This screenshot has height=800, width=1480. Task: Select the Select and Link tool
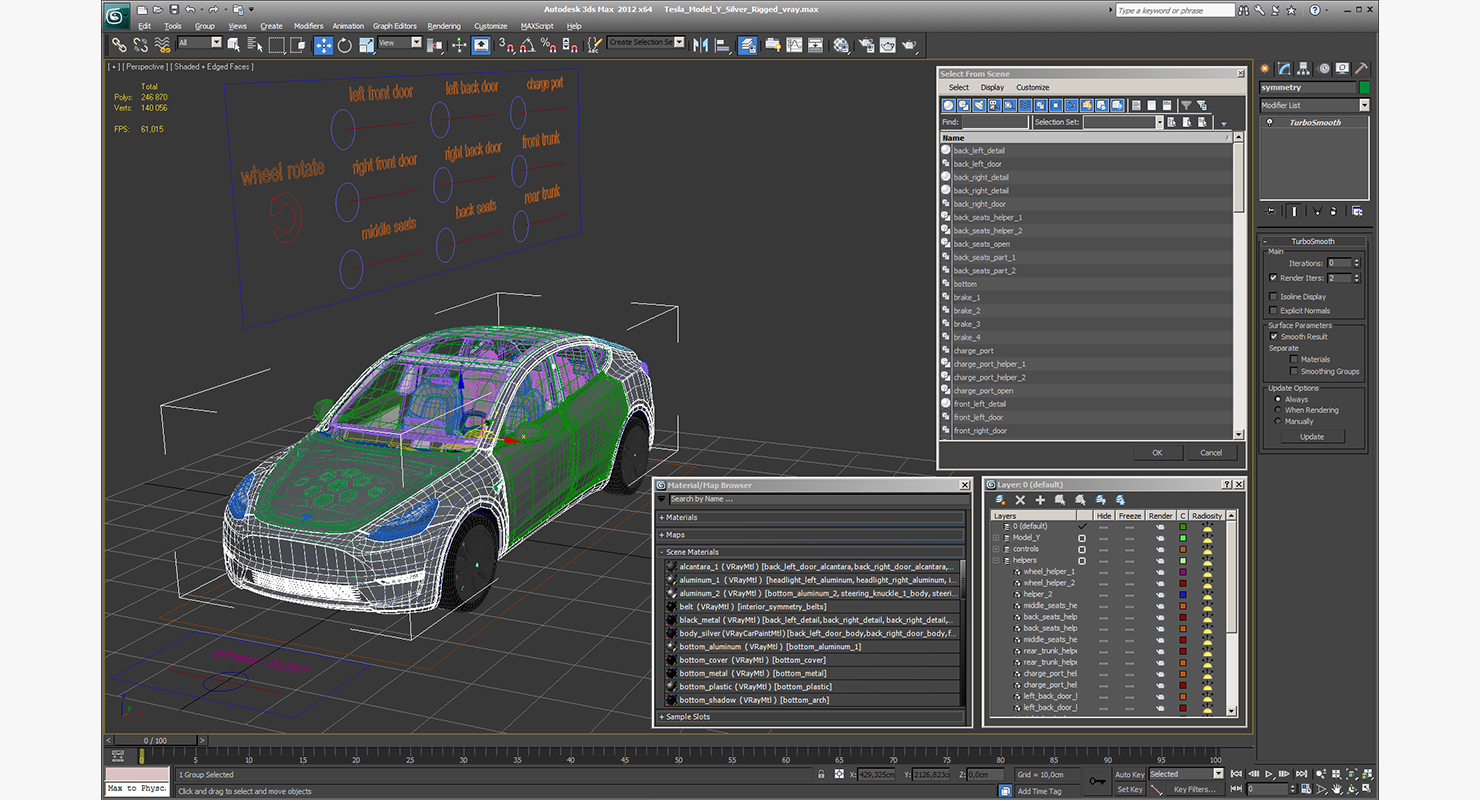point(120,45)
